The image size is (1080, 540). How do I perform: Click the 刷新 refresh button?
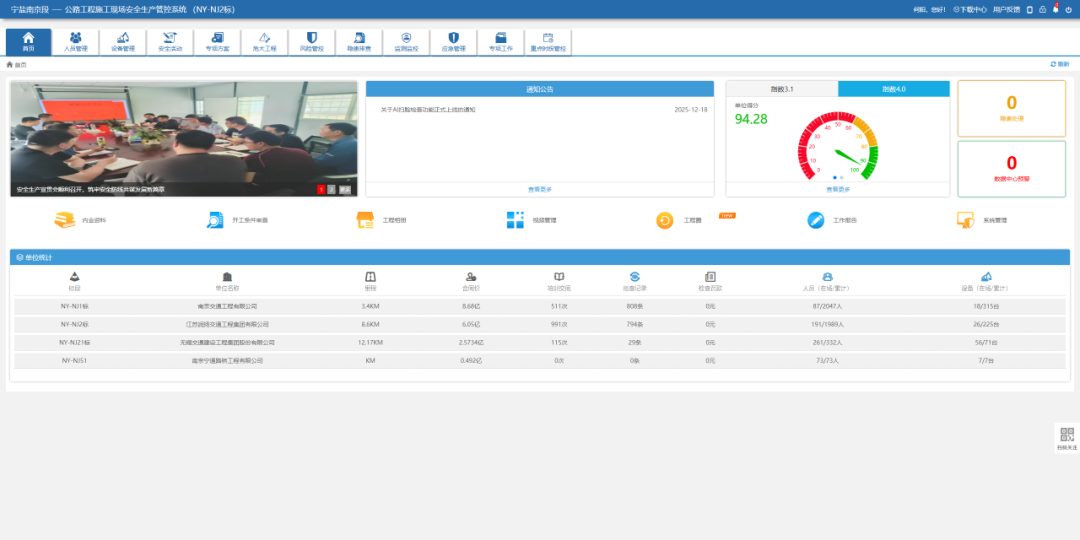(x=1059, y=64)
